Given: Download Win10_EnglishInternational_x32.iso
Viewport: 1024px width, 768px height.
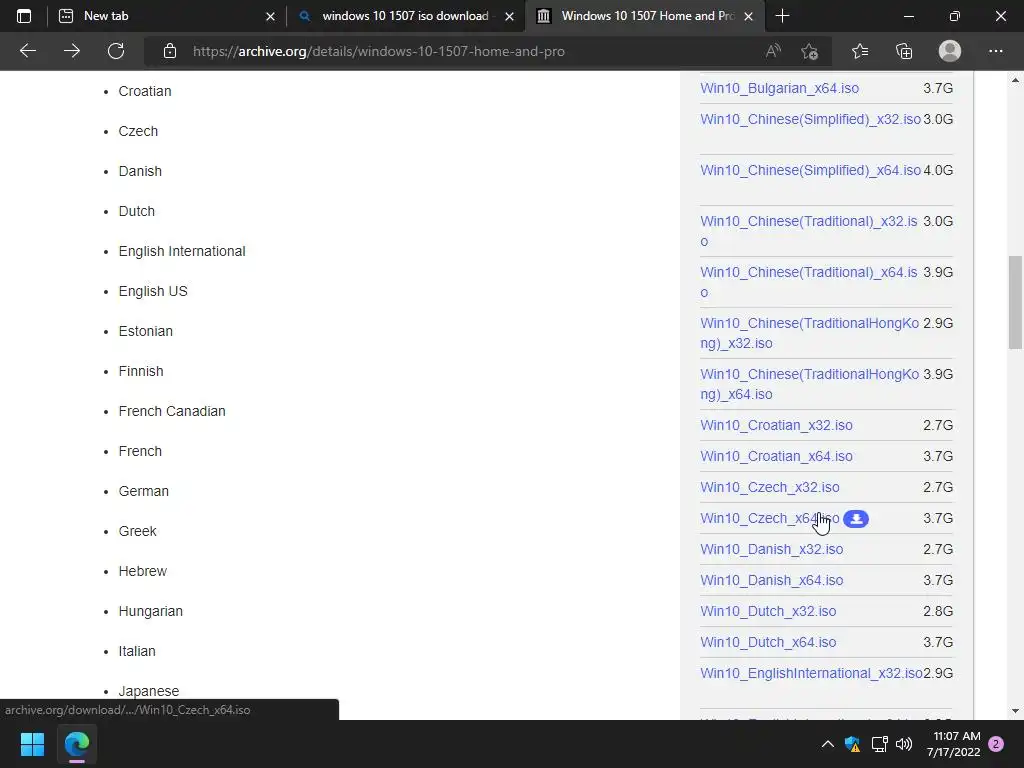Looking at the screenshot, I should [x=811, y=673].
